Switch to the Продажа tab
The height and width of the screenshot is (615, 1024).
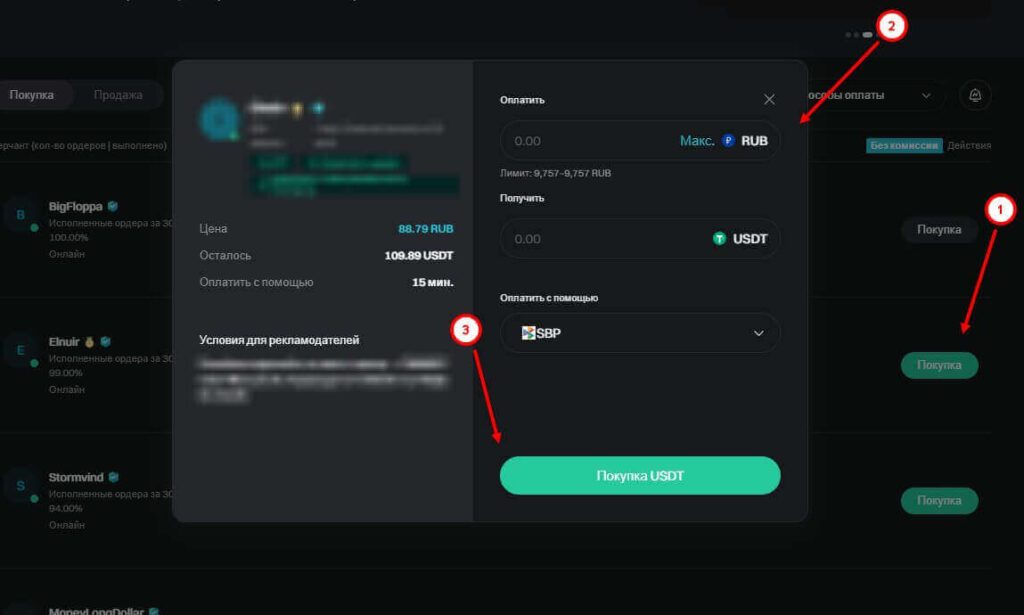(118, 95)
